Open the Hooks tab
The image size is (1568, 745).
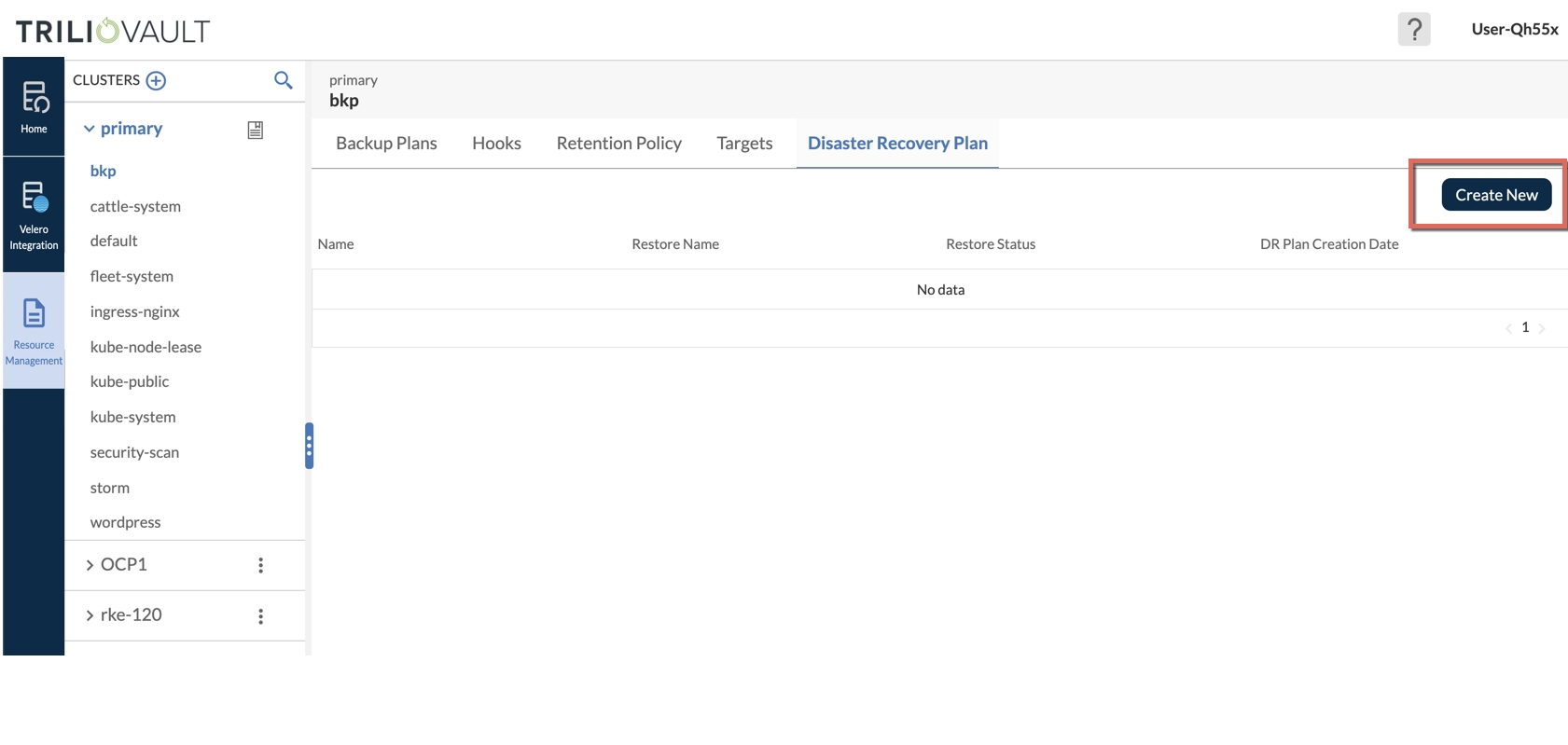(x=496, y=144)
